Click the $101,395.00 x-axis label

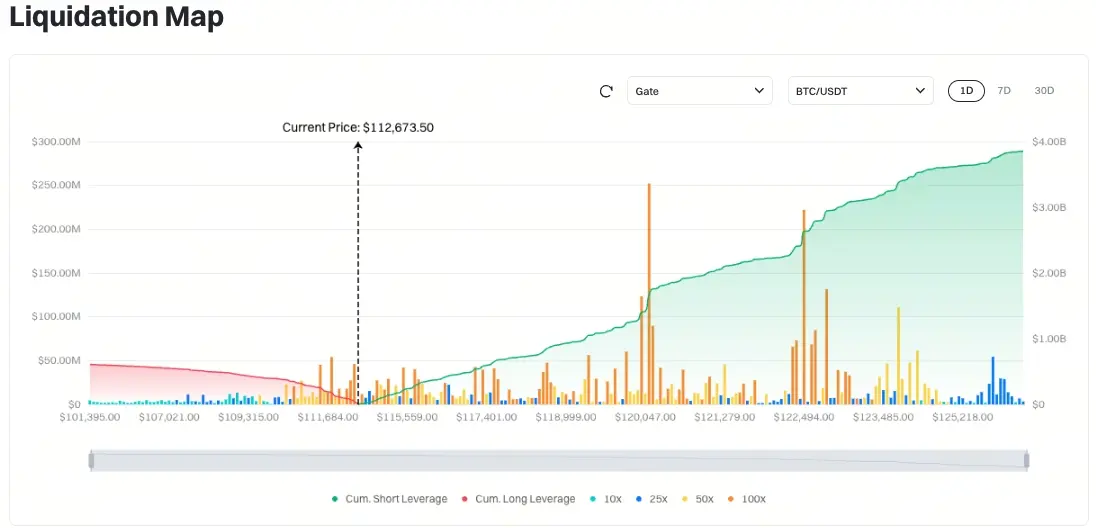pyautogui.click(x=90, y=417)
